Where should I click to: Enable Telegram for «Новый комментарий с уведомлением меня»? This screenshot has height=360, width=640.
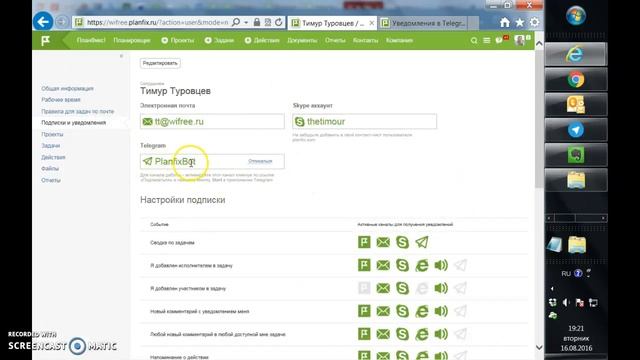coord(460,311)
